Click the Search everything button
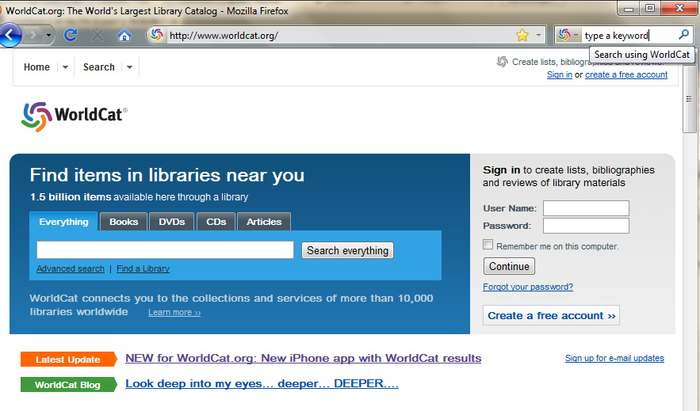 [347, 250]
